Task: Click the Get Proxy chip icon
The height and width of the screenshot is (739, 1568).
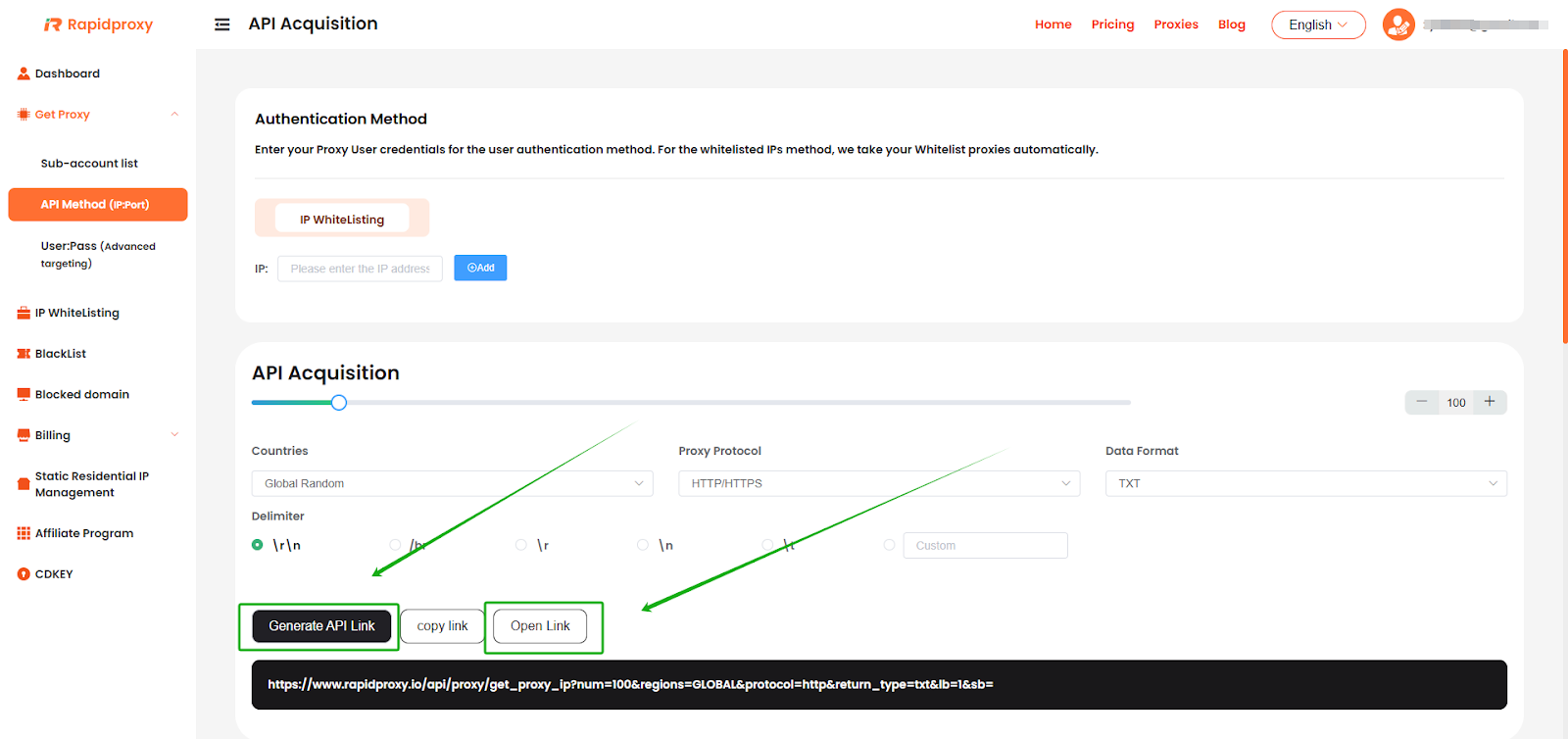Action: click(x=24, y=115)
